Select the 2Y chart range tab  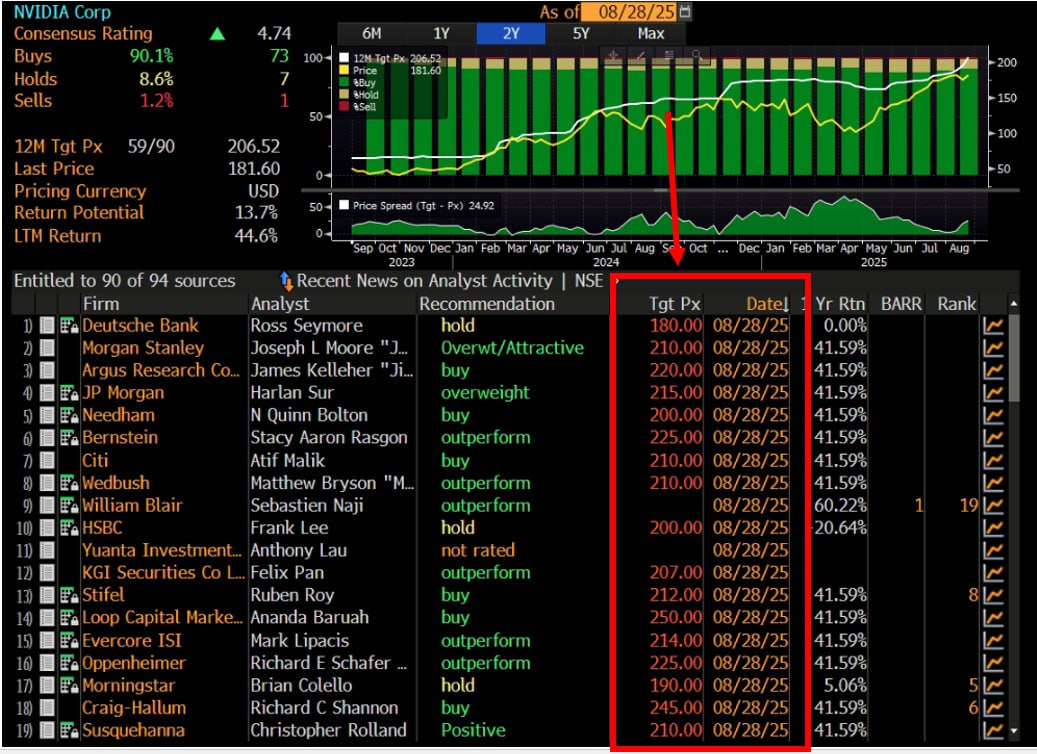pyautogui.click(x=511, y=34)
